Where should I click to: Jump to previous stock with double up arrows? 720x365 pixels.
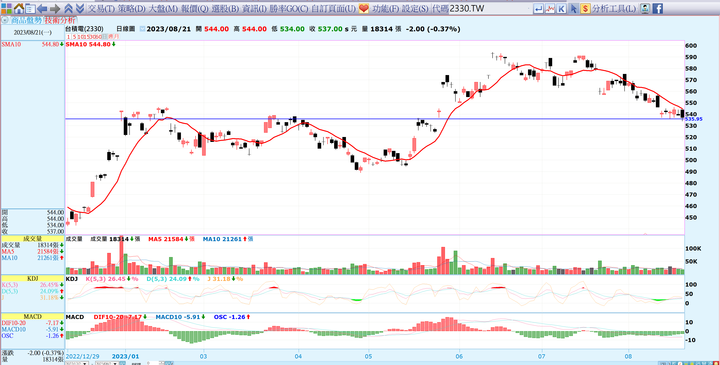[x=68, y=8]
